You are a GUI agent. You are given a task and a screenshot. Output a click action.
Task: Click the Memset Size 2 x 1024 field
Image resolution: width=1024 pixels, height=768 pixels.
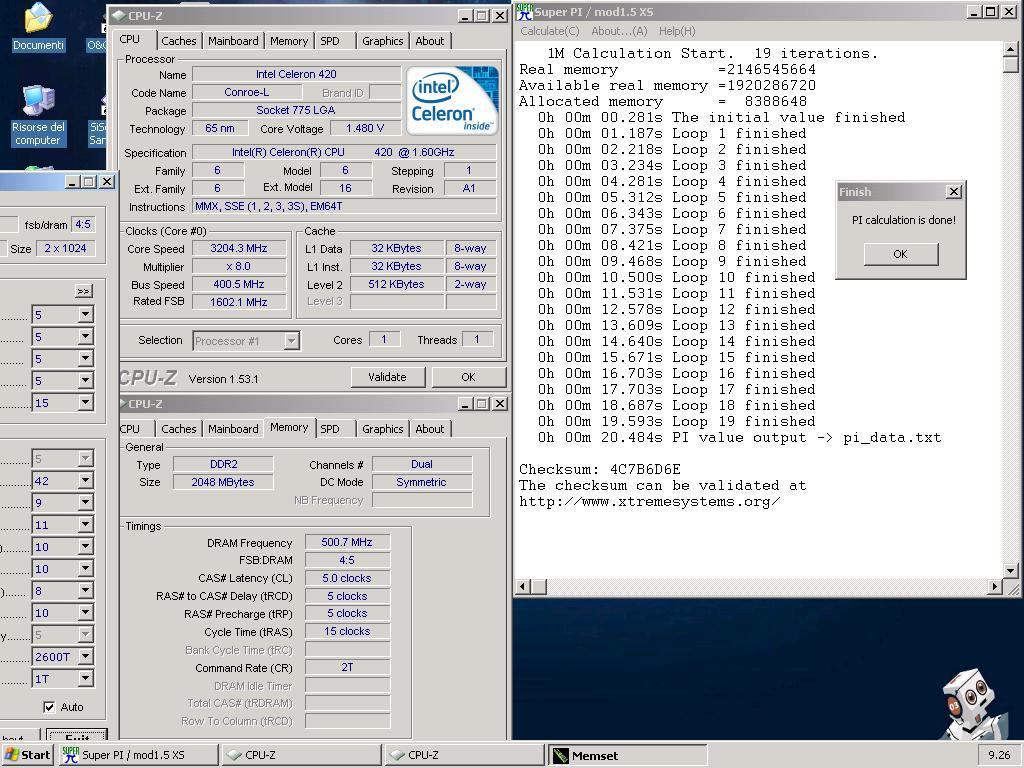pos(65,249)
